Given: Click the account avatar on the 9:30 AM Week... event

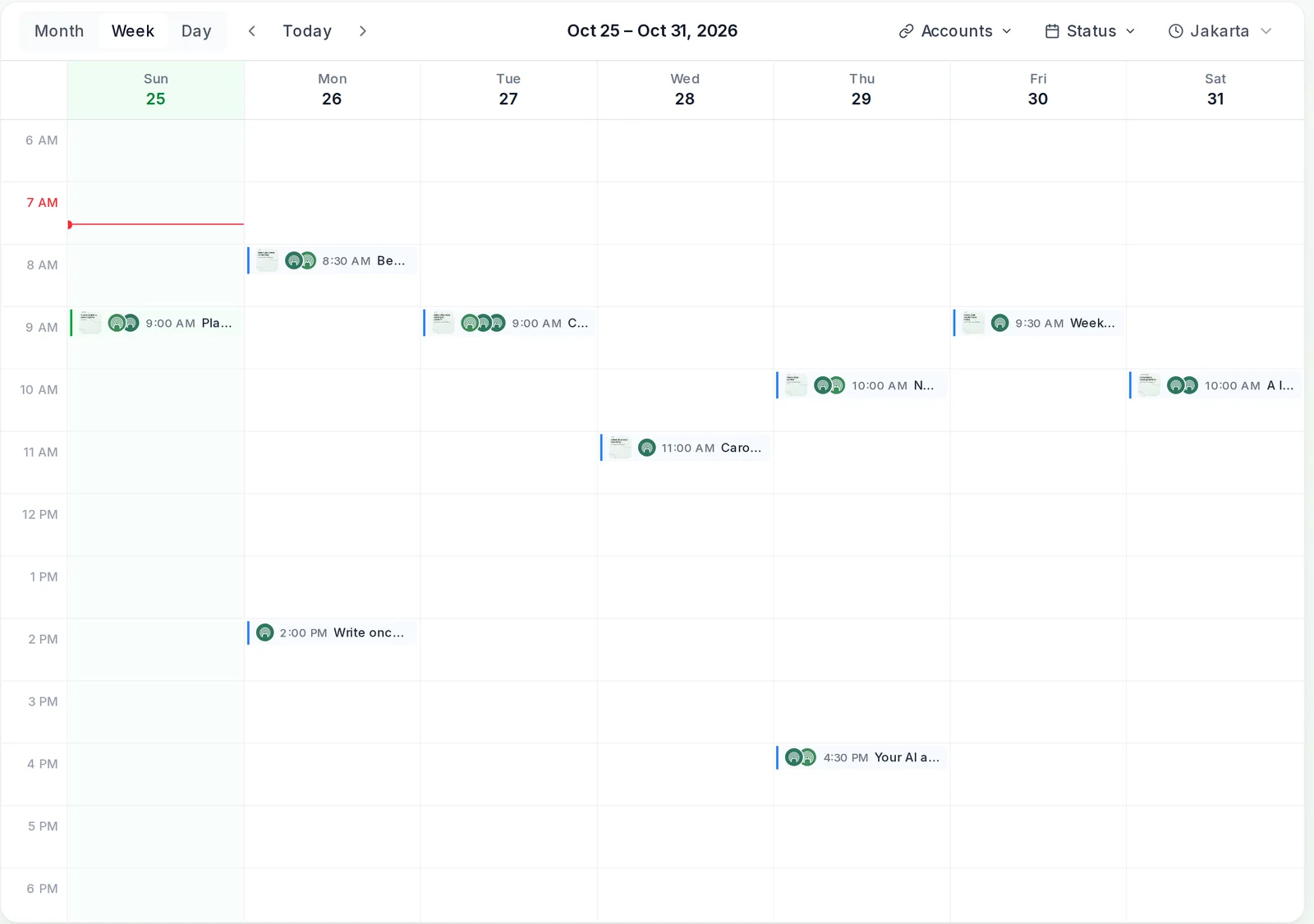Looking at the screenshot, I should (x=999, y=323).
